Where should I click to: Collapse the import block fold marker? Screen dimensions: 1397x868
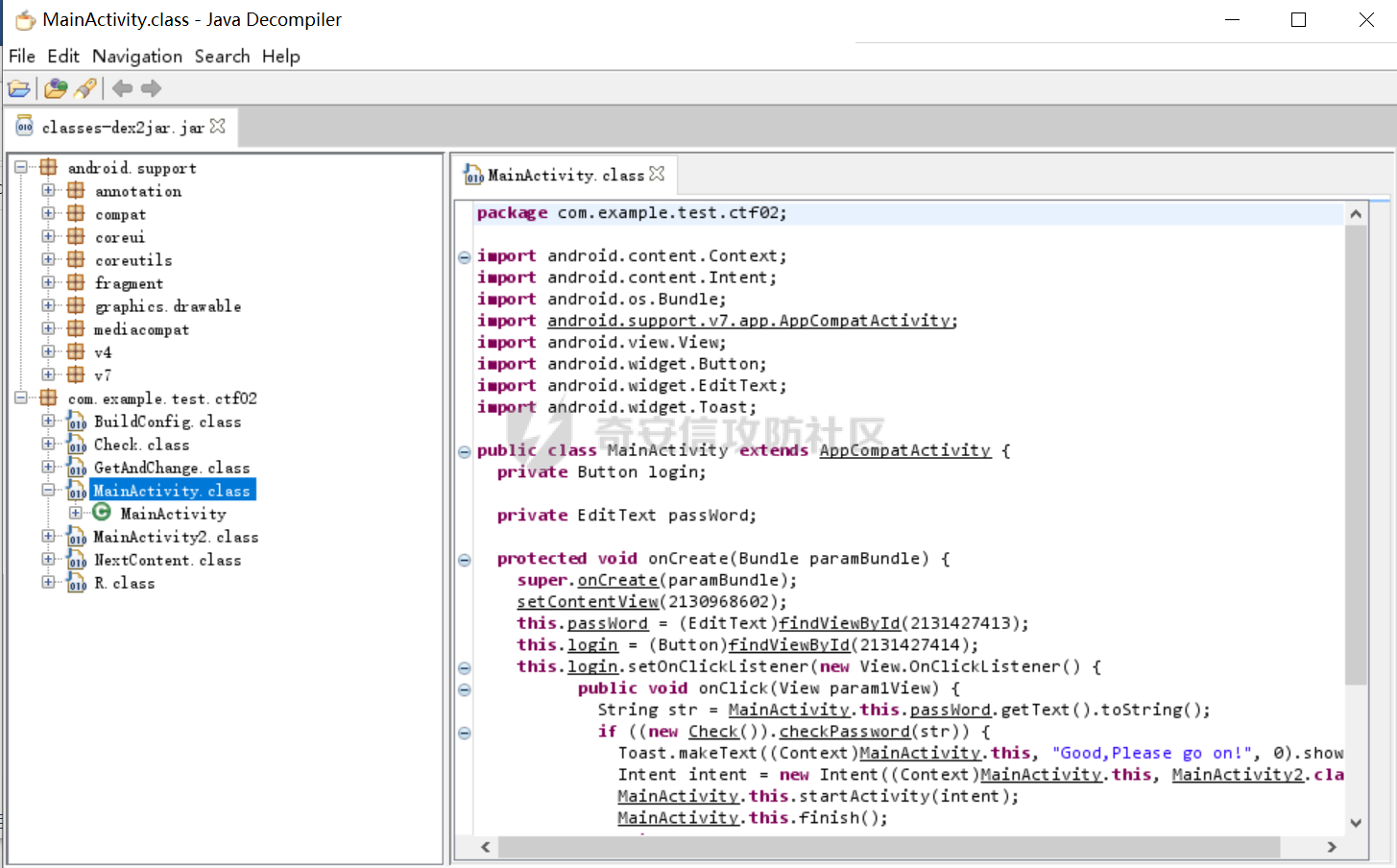[x=465, y=256]
